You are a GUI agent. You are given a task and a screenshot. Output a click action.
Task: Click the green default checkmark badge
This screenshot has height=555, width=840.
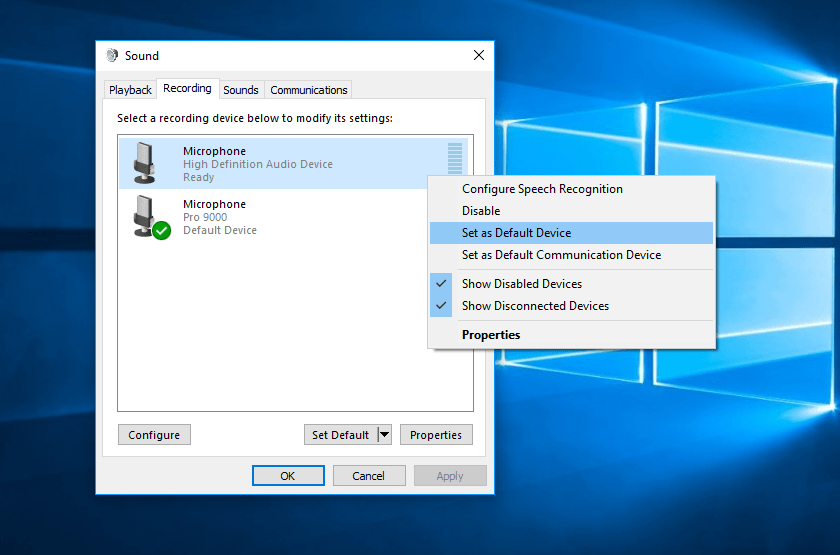161,230
